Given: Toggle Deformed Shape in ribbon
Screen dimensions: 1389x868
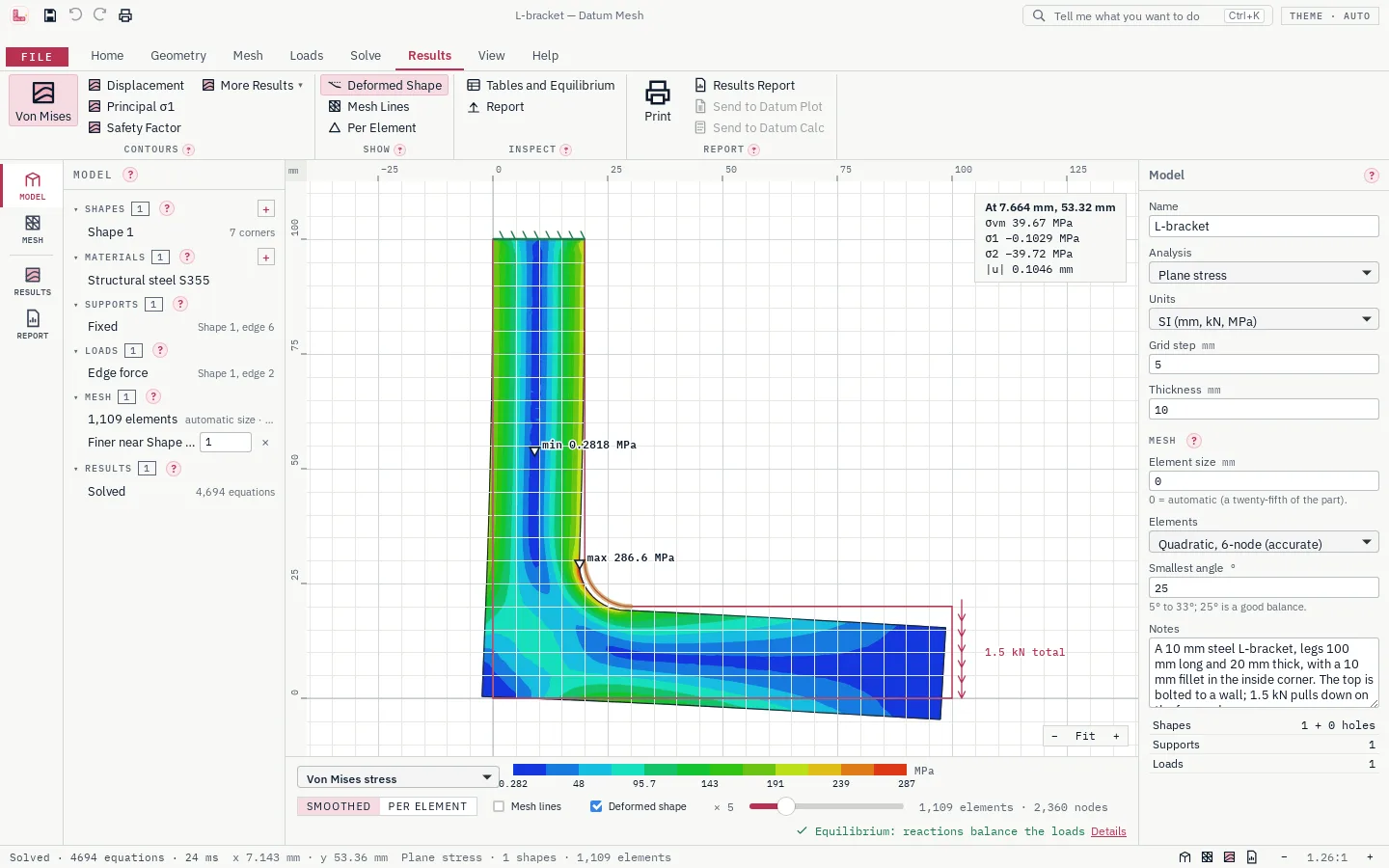Looking at the screenshot, I should point(385,85).
